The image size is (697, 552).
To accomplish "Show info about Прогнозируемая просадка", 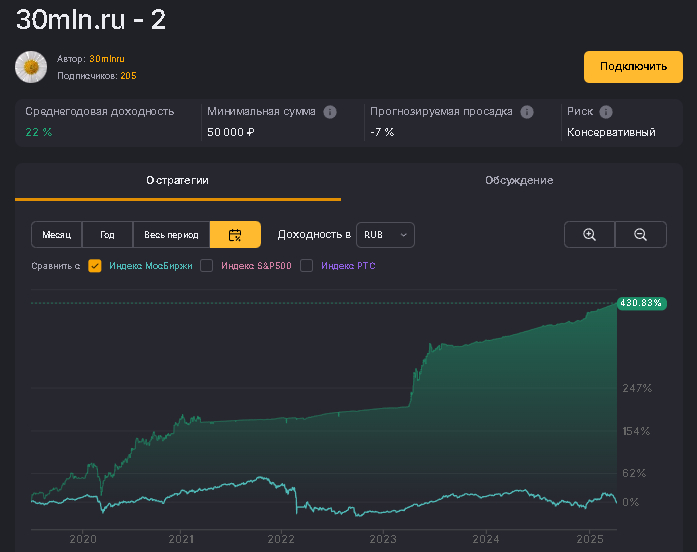I will (527, 112).
